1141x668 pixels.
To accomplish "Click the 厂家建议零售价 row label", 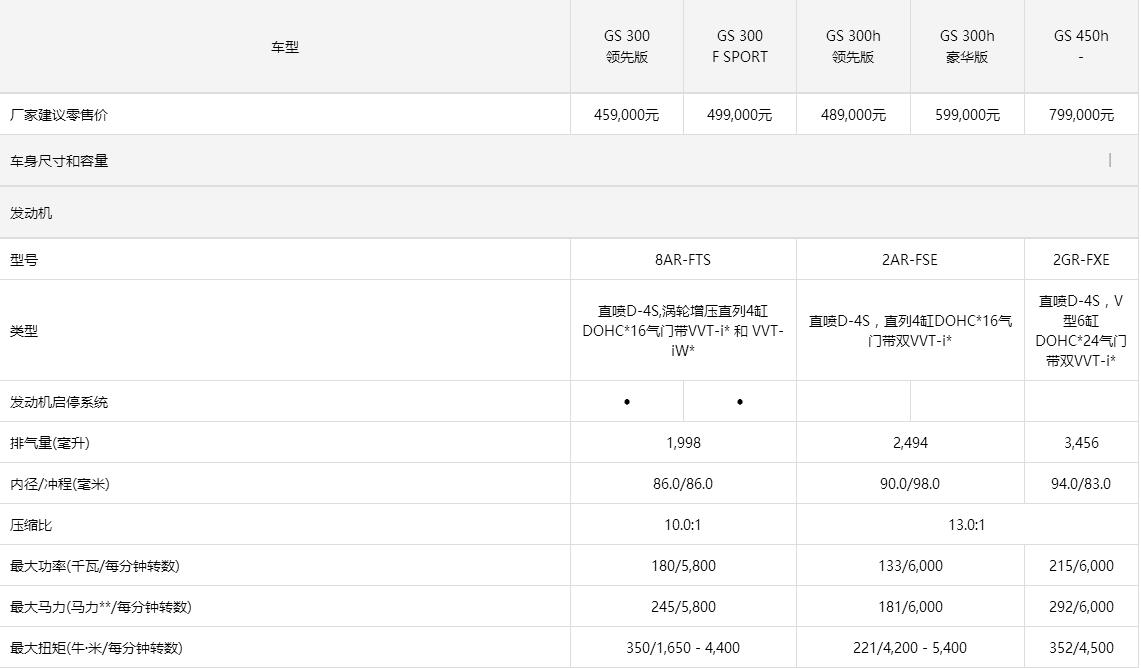I will point(59,115).
